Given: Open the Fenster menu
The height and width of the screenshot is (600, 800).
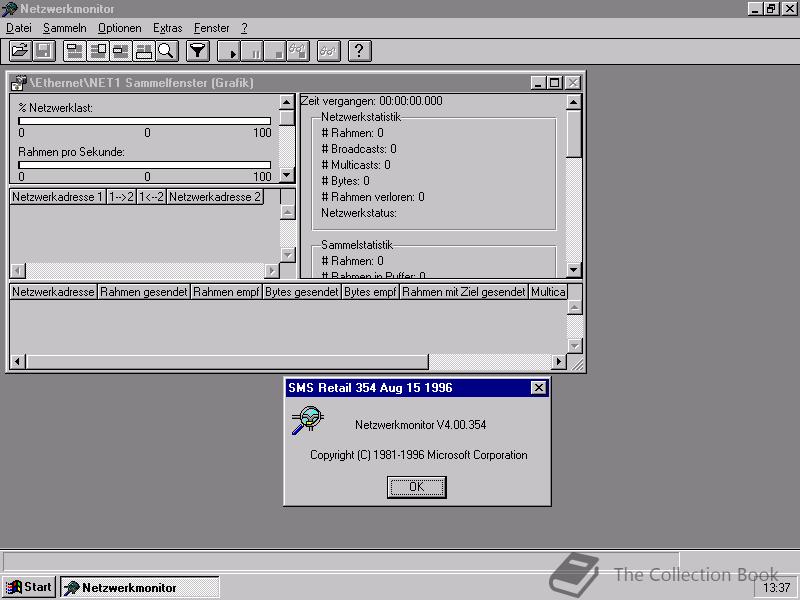Looking at the screenshot, I should click(x=211, y=28).
